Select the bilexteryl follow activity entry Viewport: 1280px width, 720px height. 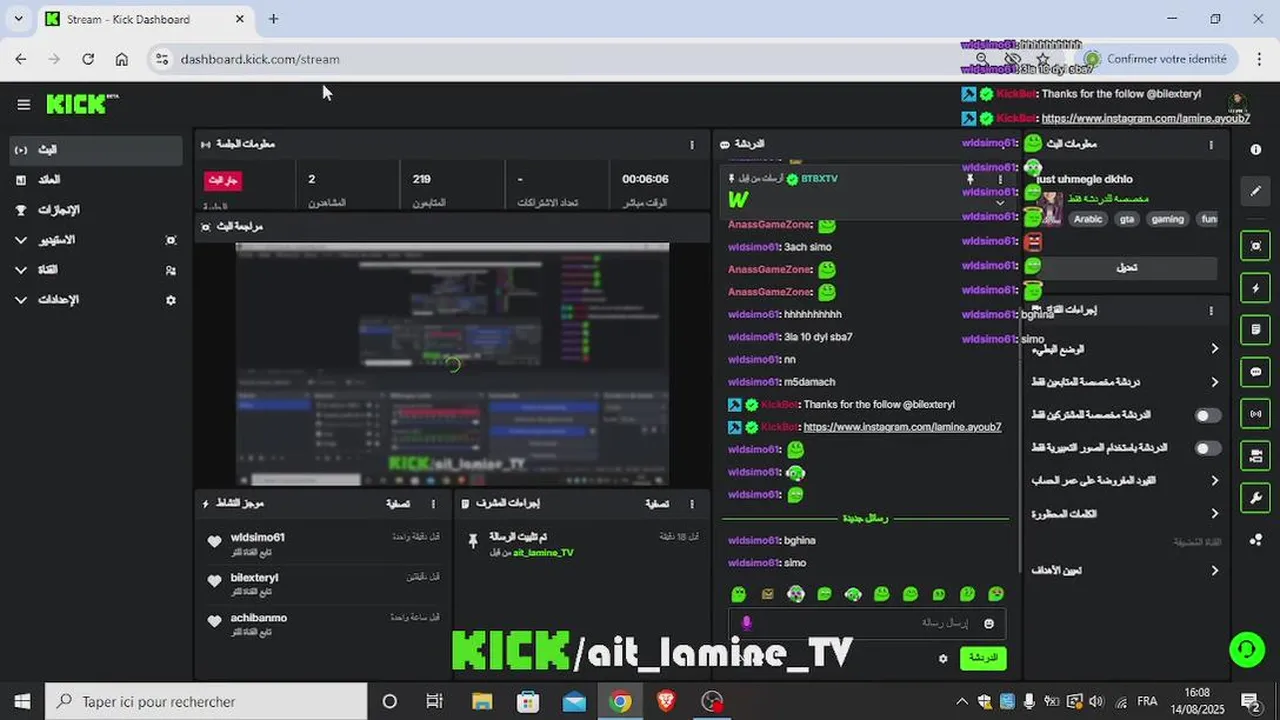(322, 584)
